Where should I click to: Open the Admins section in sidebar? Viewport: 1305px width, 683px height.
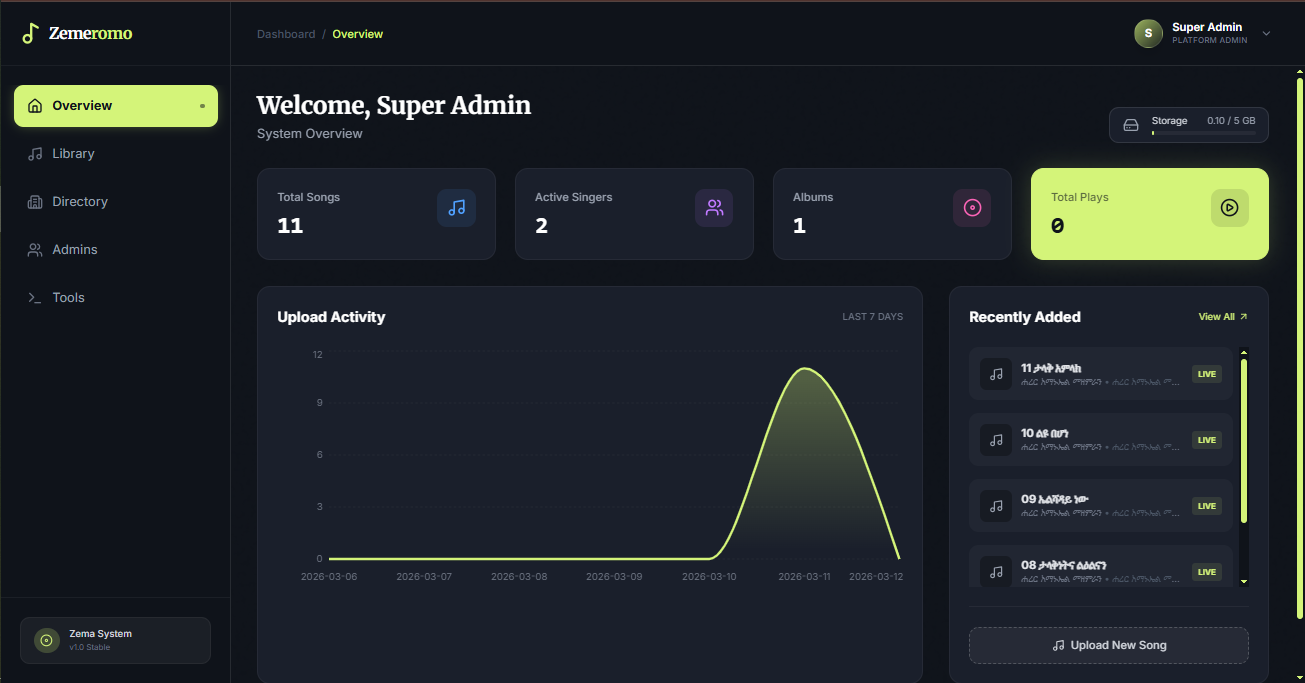point(116,250)
